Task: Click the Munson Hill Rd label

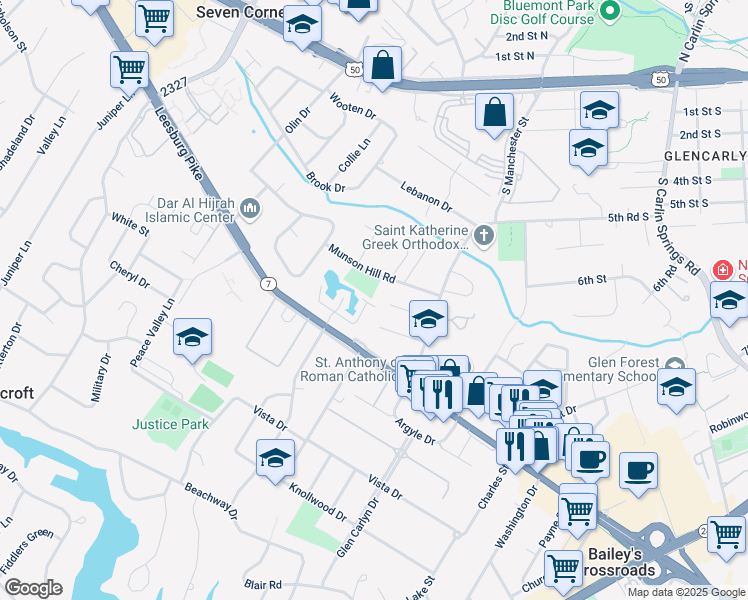Action: (x=362, y=263)
